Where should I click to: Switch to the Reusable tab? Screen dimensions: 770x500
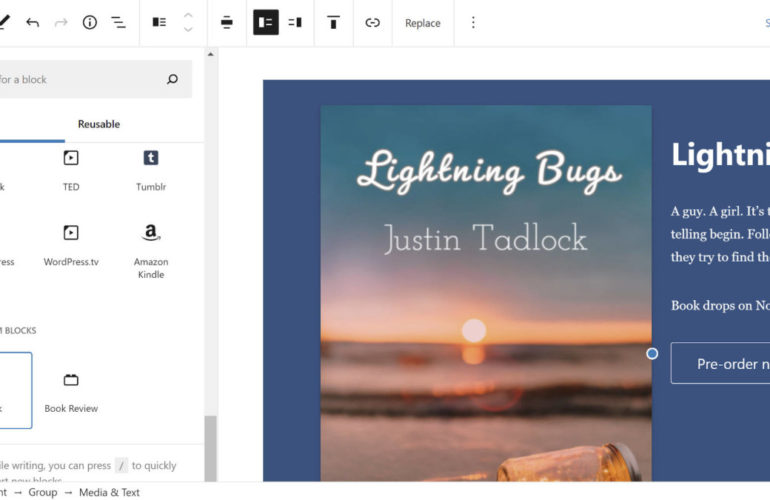click(99, 124)
